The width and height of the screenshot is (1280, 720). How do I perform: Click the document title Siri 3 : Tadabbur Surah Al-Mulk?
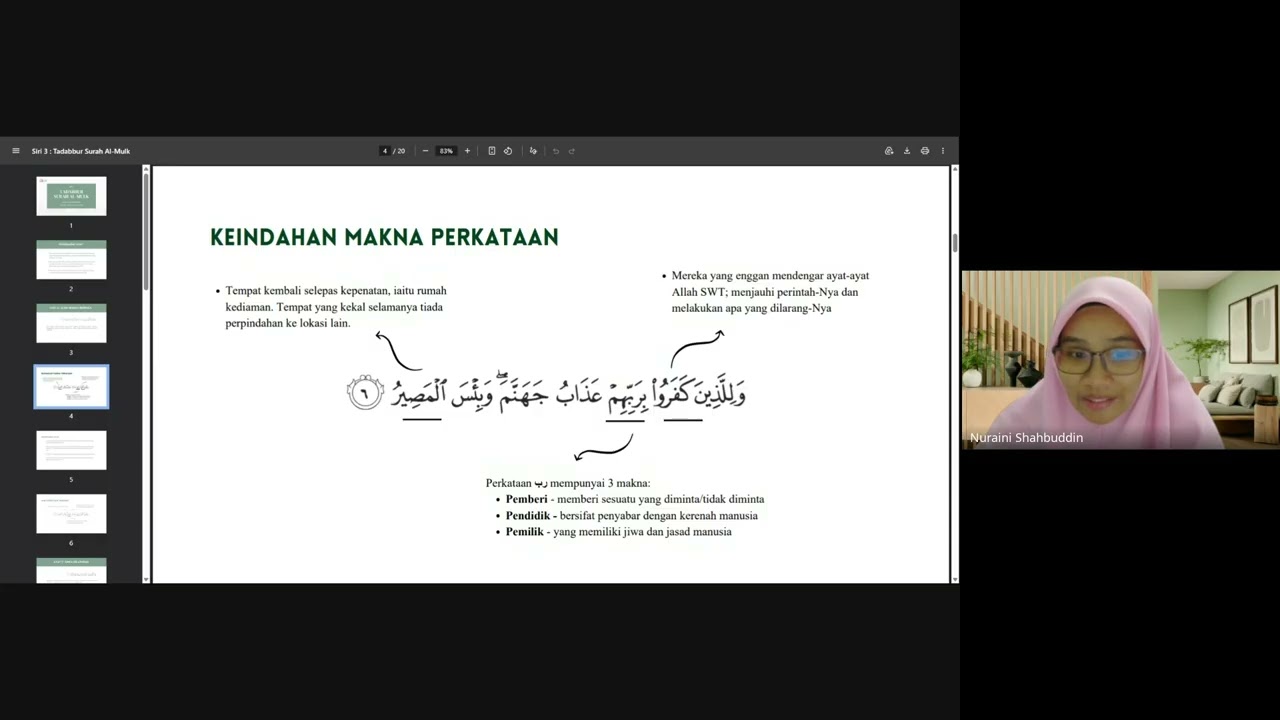pos(81,151)
